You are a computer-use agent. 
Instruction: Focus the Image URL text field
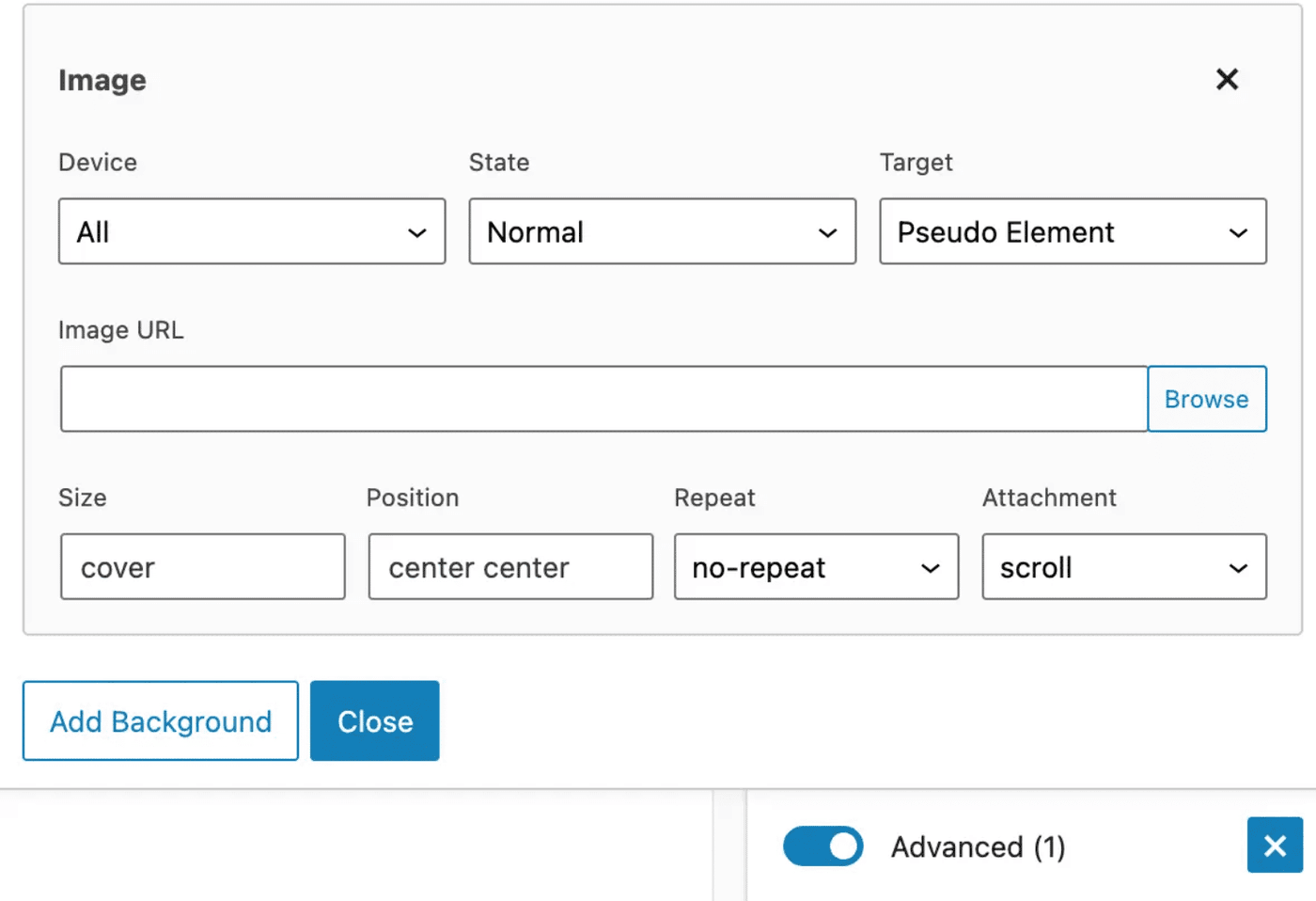click(x=603, y=399)
